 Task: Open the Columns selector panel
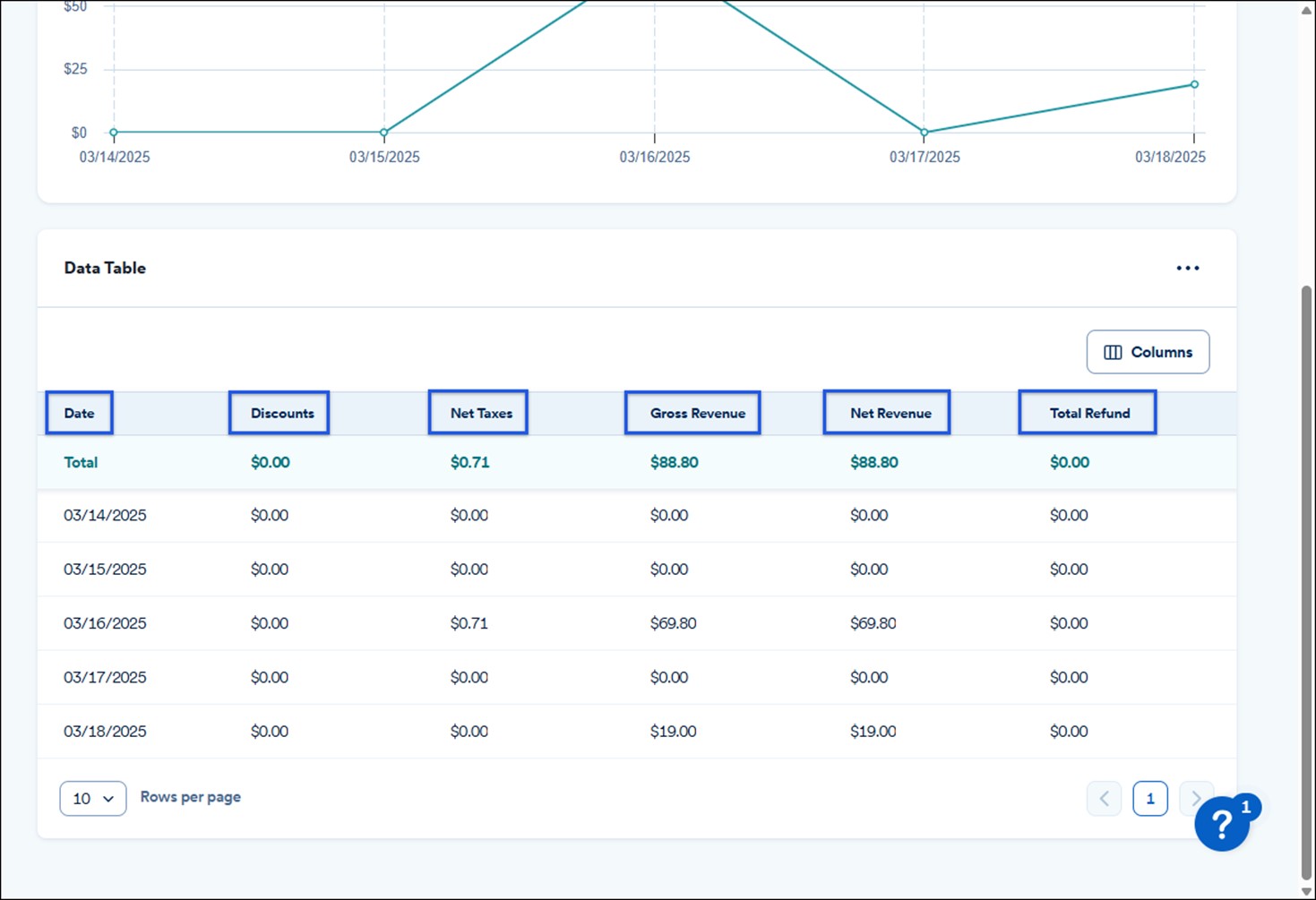[x=1148, y=351]
